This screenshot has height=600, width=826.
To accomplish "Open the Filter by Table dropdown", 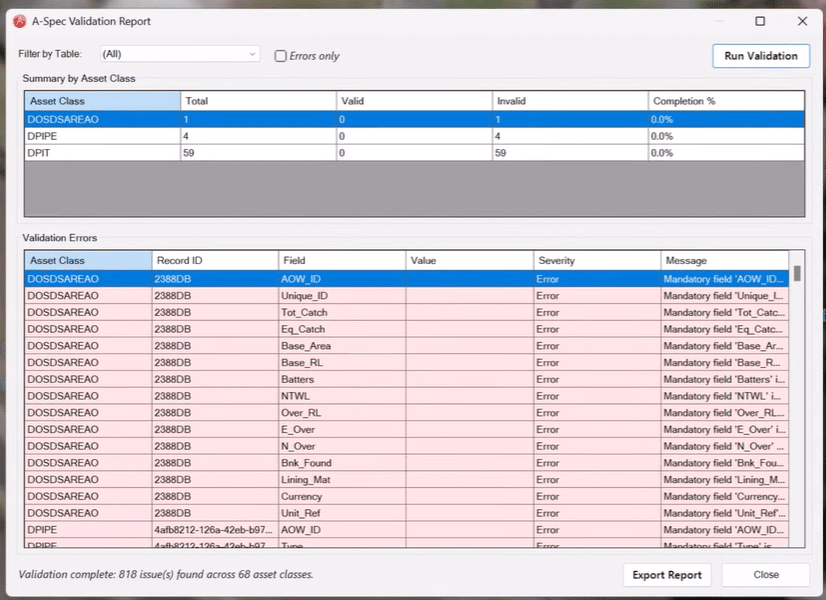I will point(180,54).
